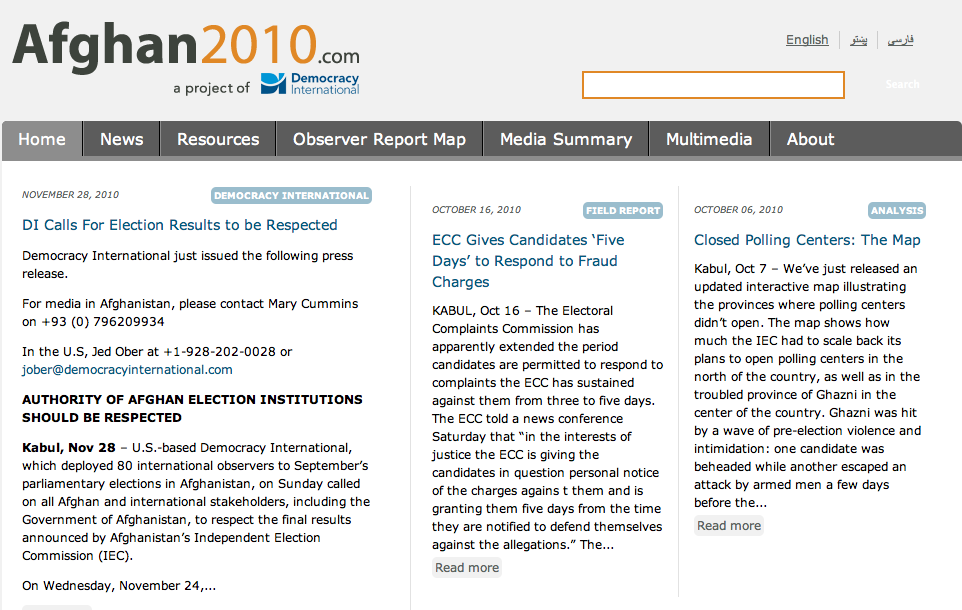Go to the Home tab

pos(42,139)
